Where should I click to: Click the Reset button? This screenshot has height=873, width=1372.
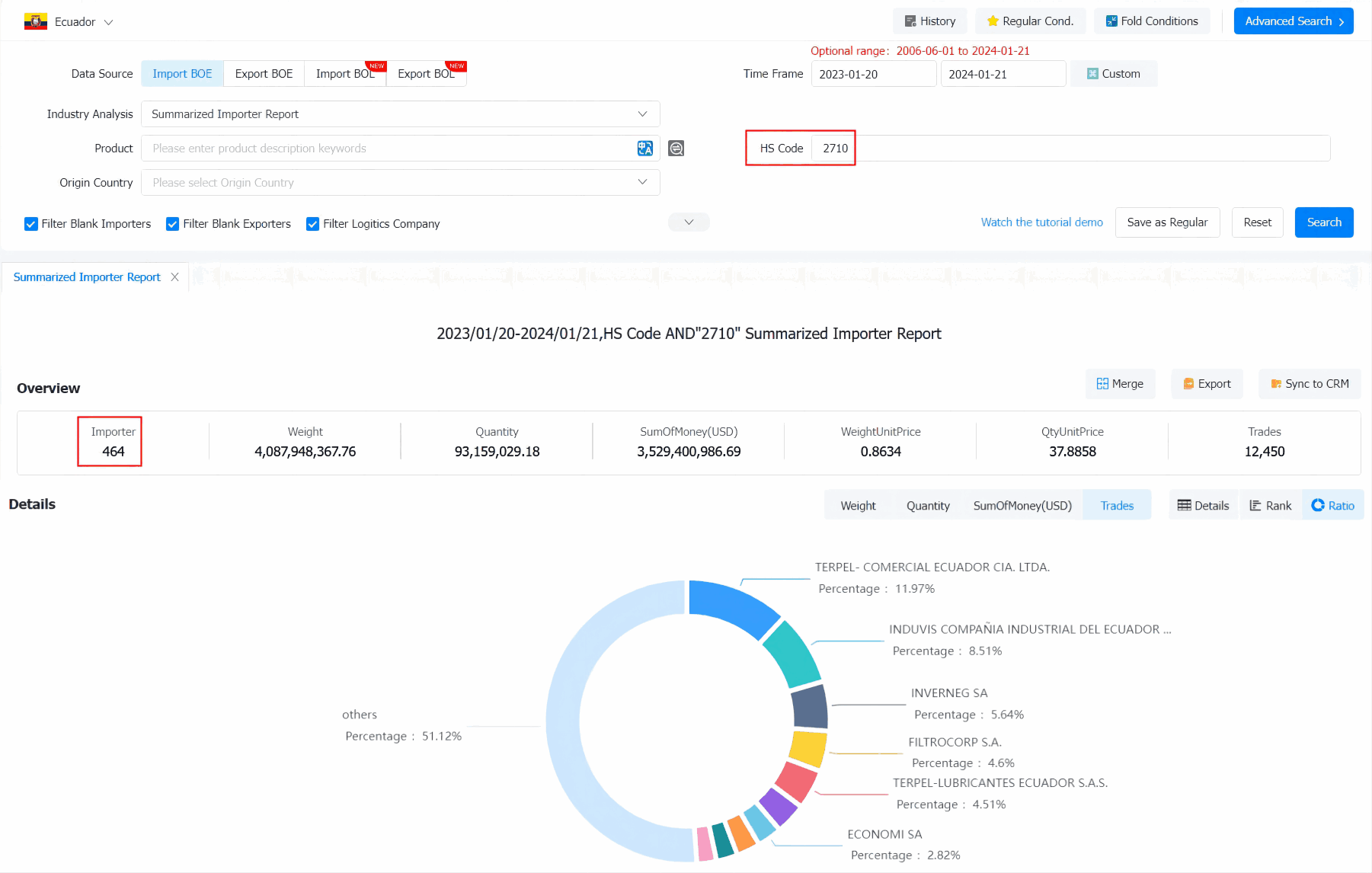click(x=1257, y=222)
